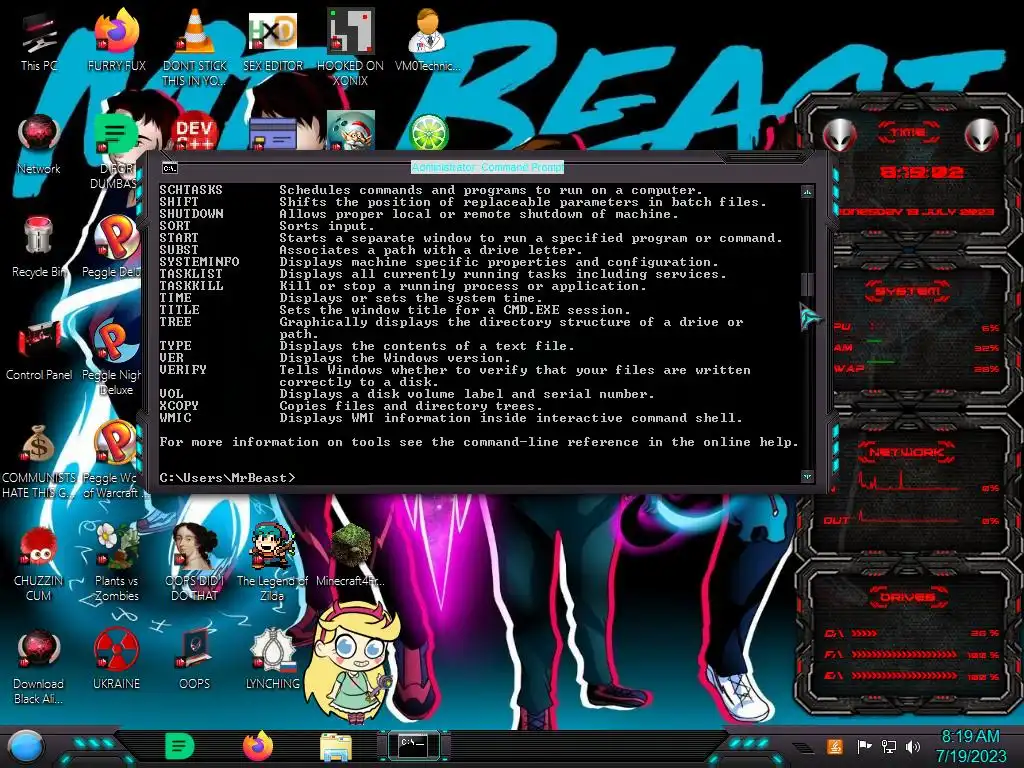Click the Administrator: Command Prompt title text
The image size is (1024, 768).
pyautogui.click(x=487, y=167)
